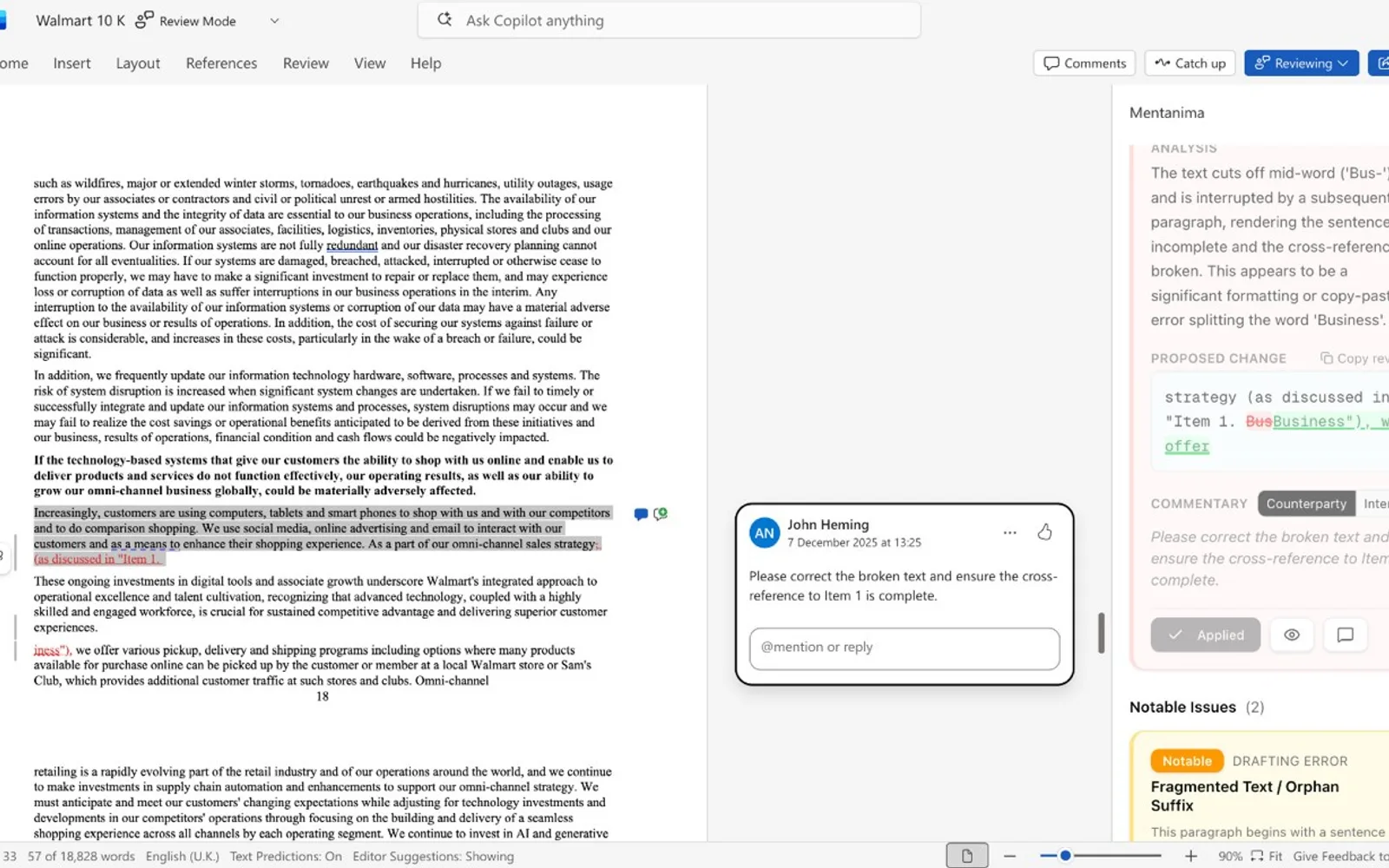Toggle the eye preview icon next to Applied

pyautogui.click(x=1292, y=635)
